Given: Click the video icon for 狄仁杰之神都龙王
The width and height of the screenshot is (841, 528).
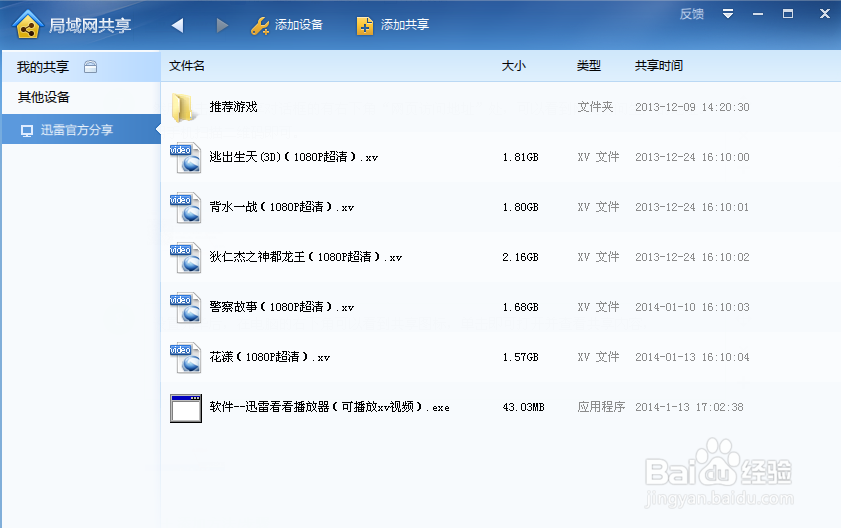Looking at the screenshot, I should 186,258.
